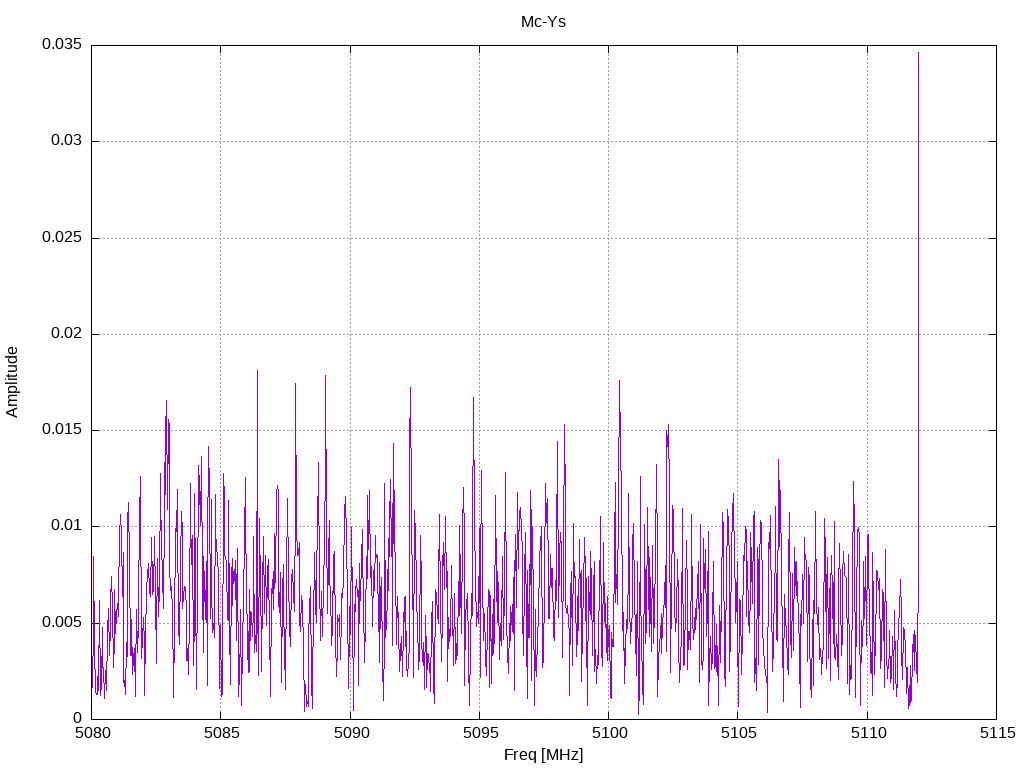The image size is (1024, 768).
Task: Click the tip of the tallest spike
Action: (918, 53)
